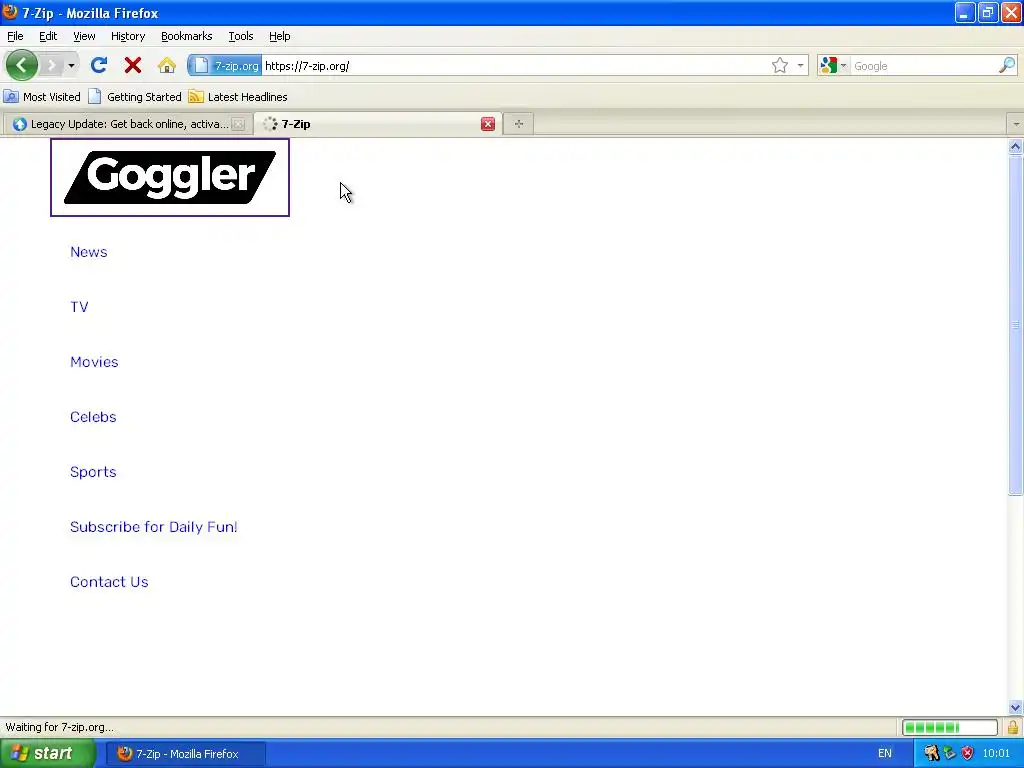Open the Tools menu

point(241,36)
